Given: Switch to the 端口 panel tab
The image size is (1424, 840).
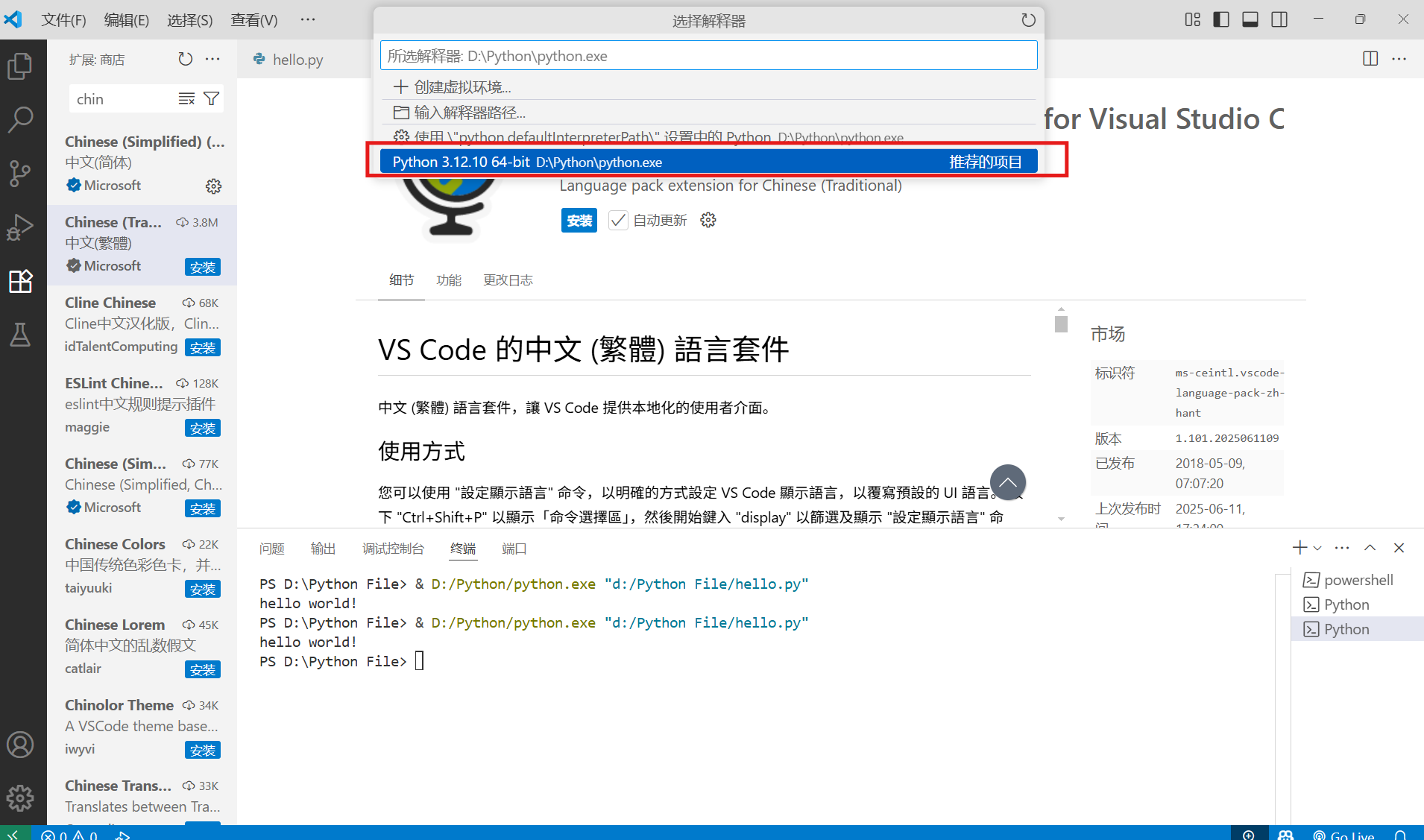Looking at the screenshot, I should click(514, 549).
